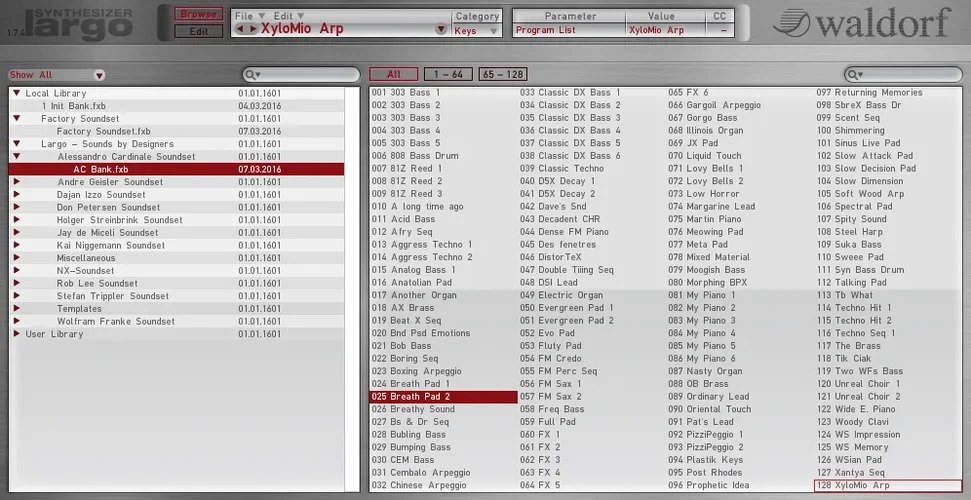Collapse Alessandro Cardinale Soundset

17,156
